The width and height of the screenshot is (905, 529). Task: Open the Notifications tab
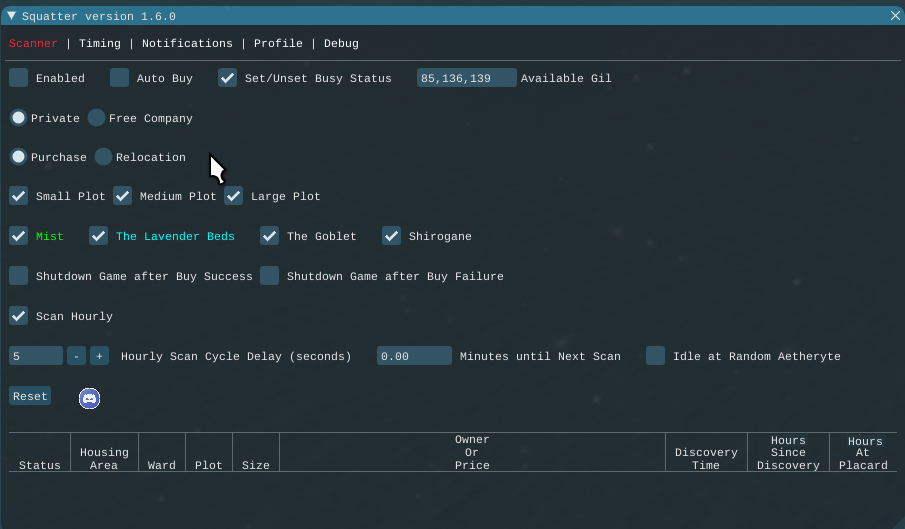(187, 43)
